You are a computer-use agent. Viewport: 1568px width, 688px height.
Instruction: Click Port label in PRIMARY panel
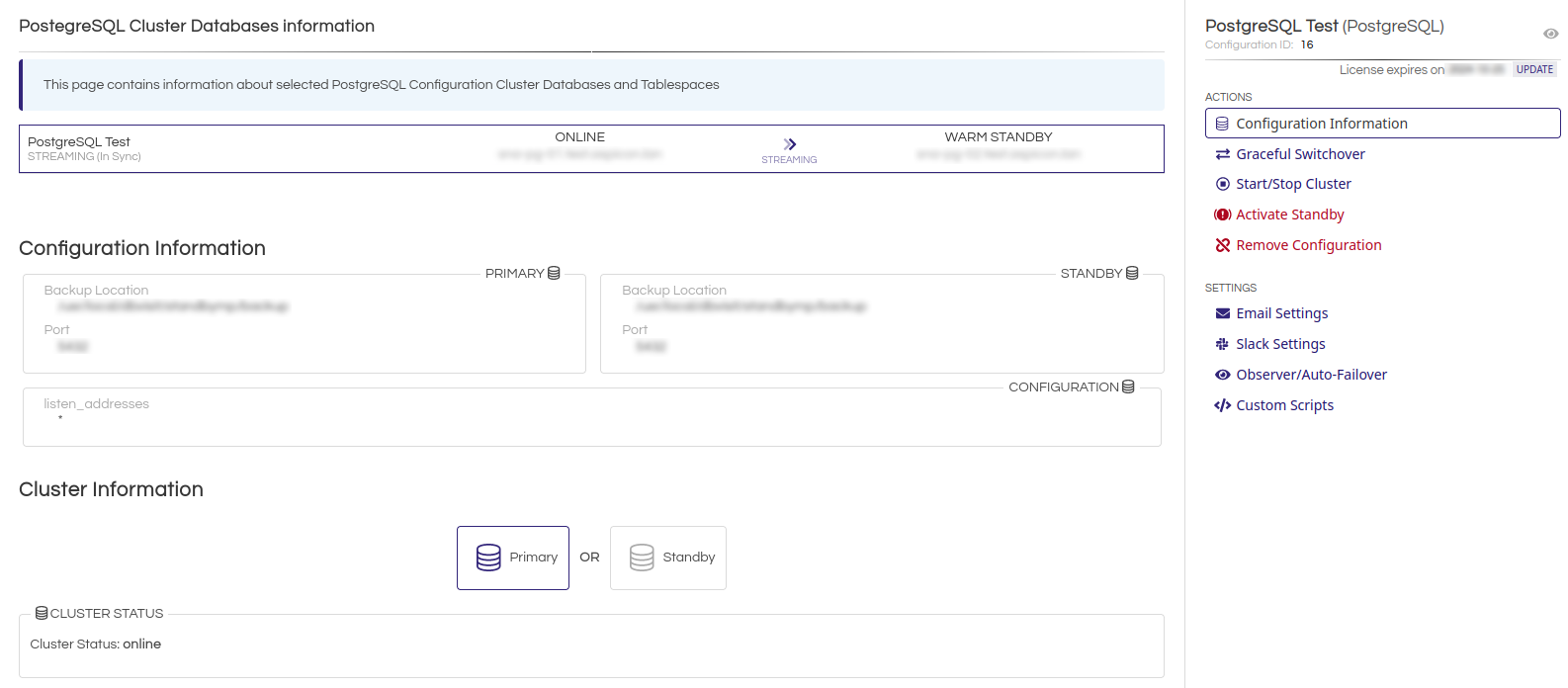pos(56,329)
